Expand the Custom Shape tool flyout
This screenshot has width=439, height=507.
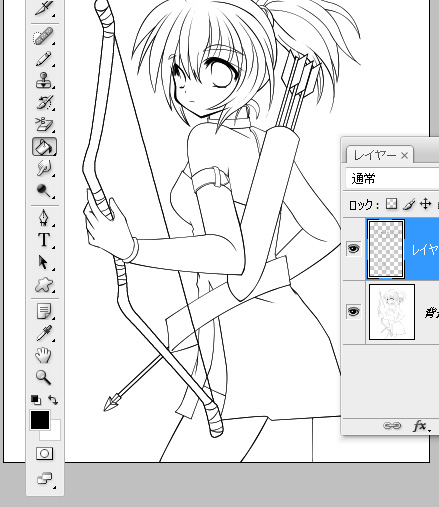click(x=44, y=285)
